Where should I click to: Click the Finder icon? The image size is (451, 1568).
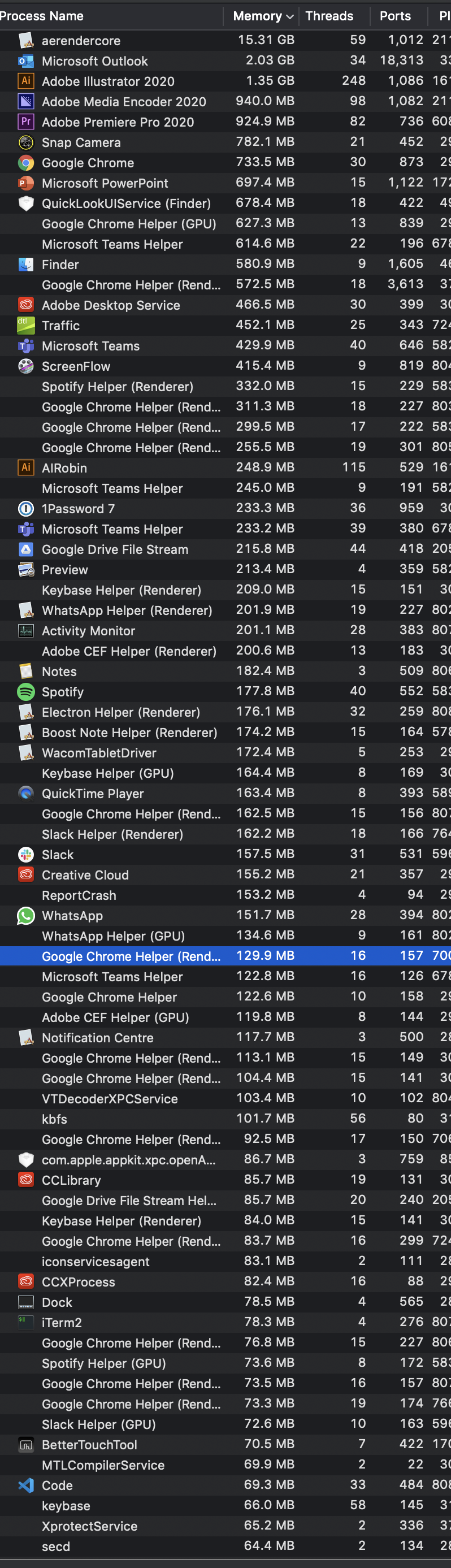[x=25, y=264]
